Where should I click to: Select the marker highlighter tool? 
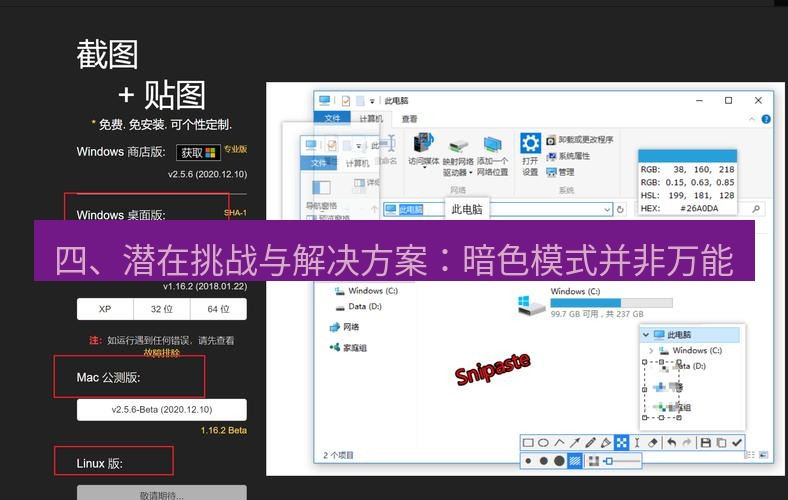[606, 443]
